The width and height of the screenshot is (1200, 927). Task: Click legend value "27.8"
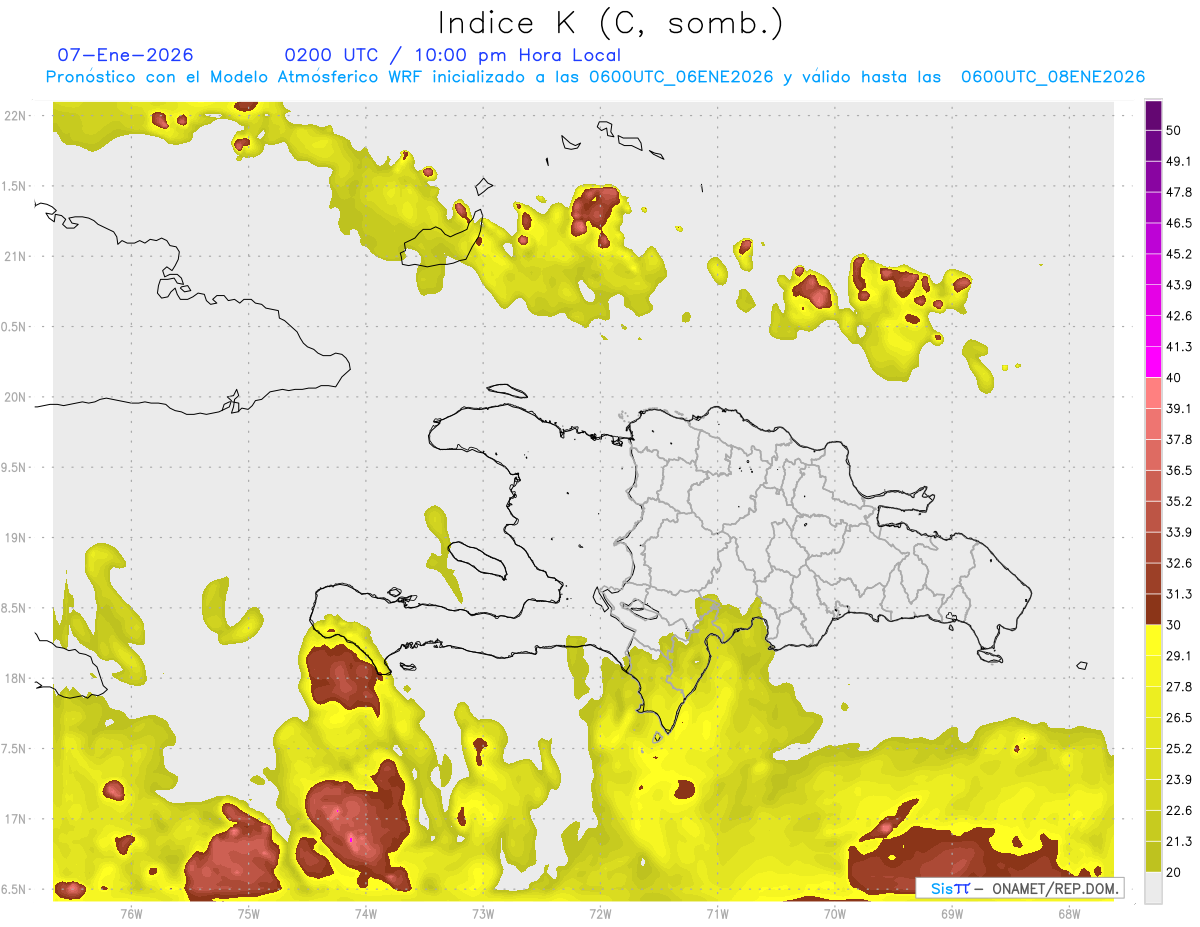click(1179, 686)
